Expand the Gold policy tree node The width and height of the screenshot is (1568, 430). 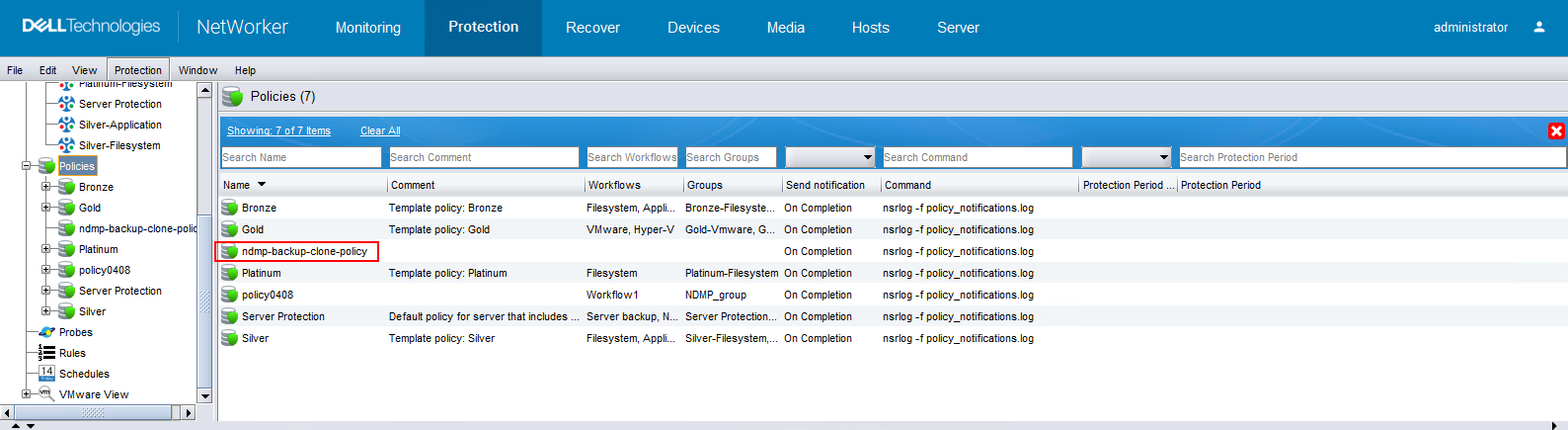(x=45, y=208)
